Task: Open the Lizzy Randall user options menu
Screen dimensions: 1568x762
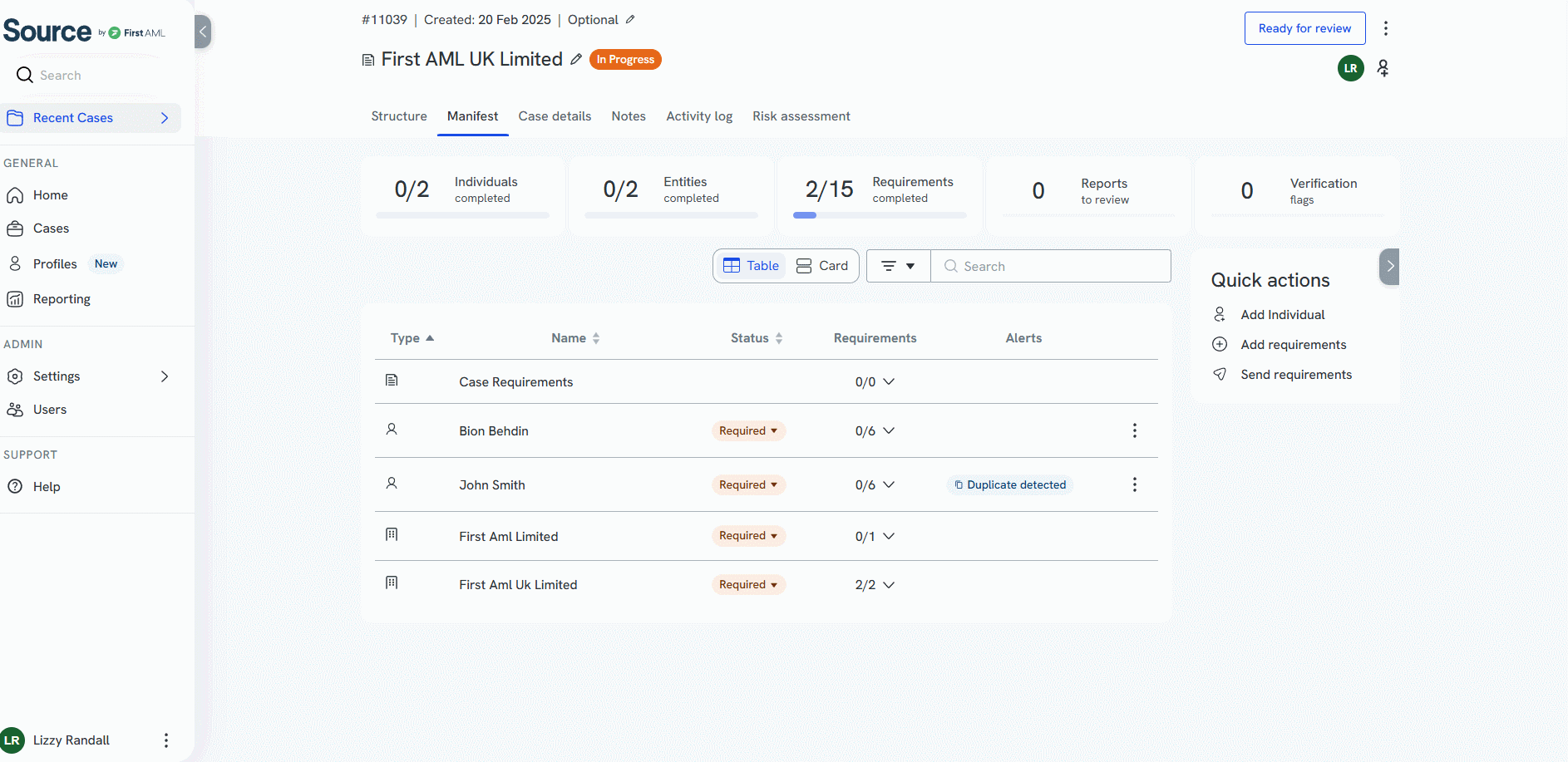Action: [166, 740]
